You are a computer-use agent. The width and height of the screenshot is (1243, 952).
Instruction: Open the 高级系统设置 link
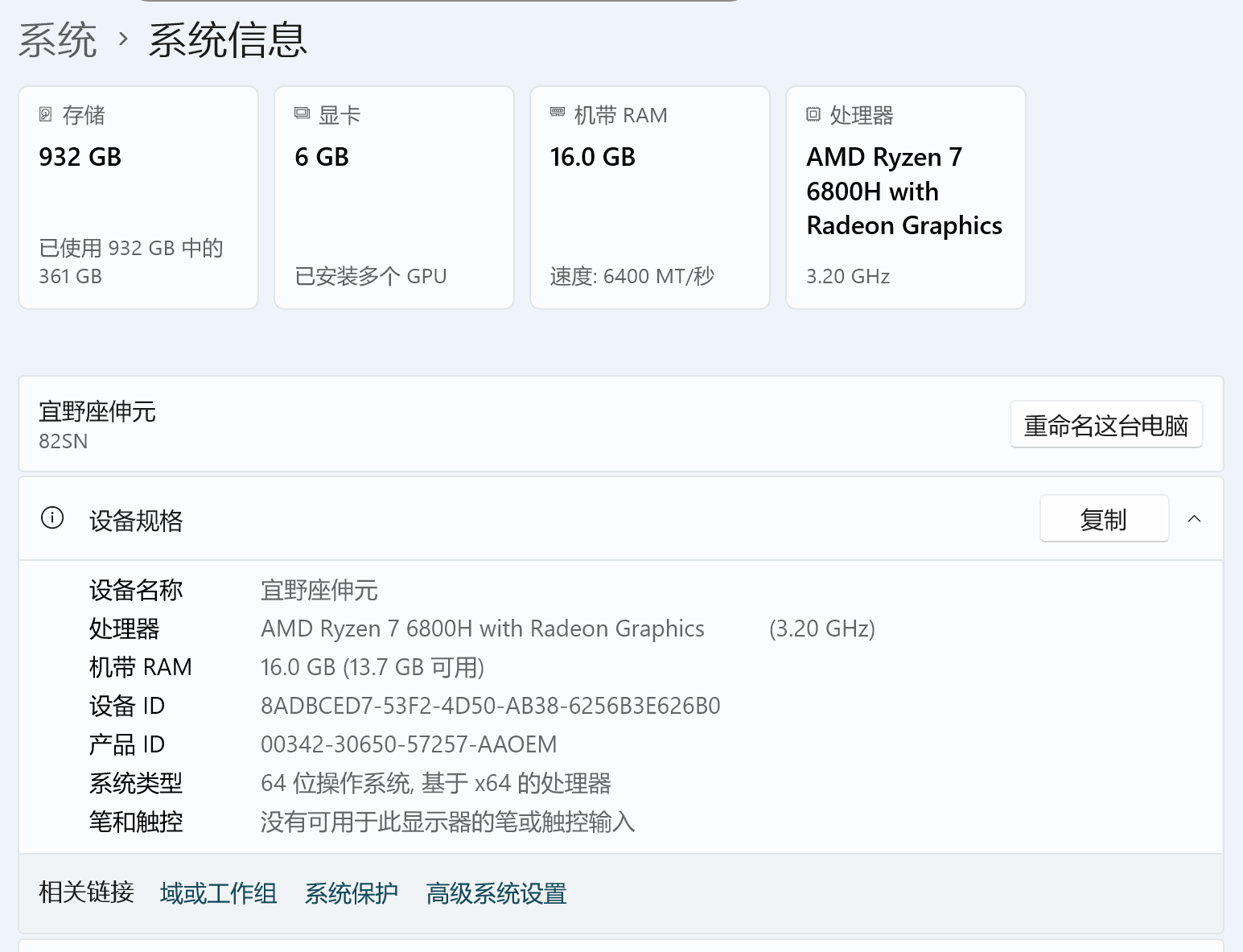496,893
